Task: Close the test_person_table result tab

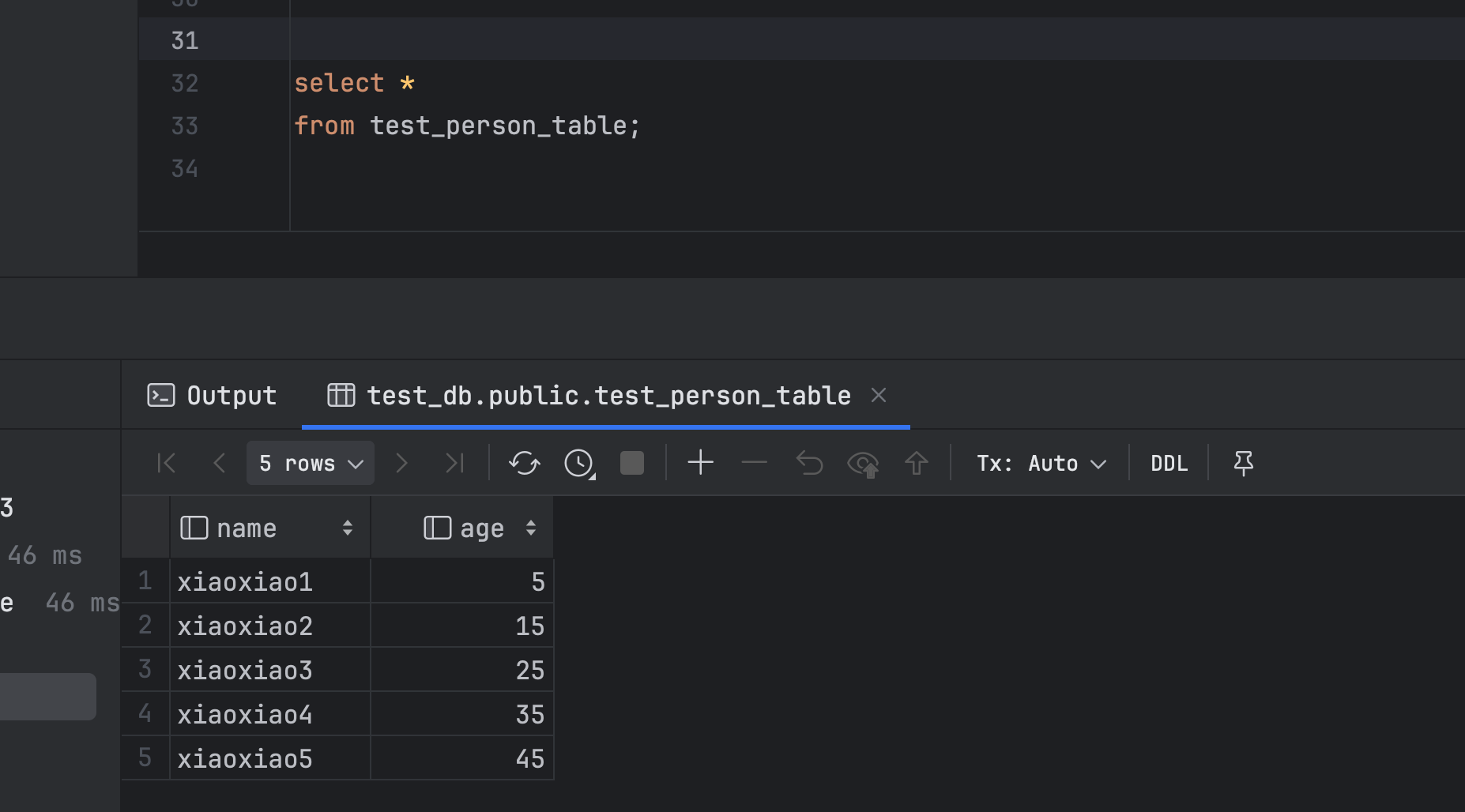Action: coord(879,395)
